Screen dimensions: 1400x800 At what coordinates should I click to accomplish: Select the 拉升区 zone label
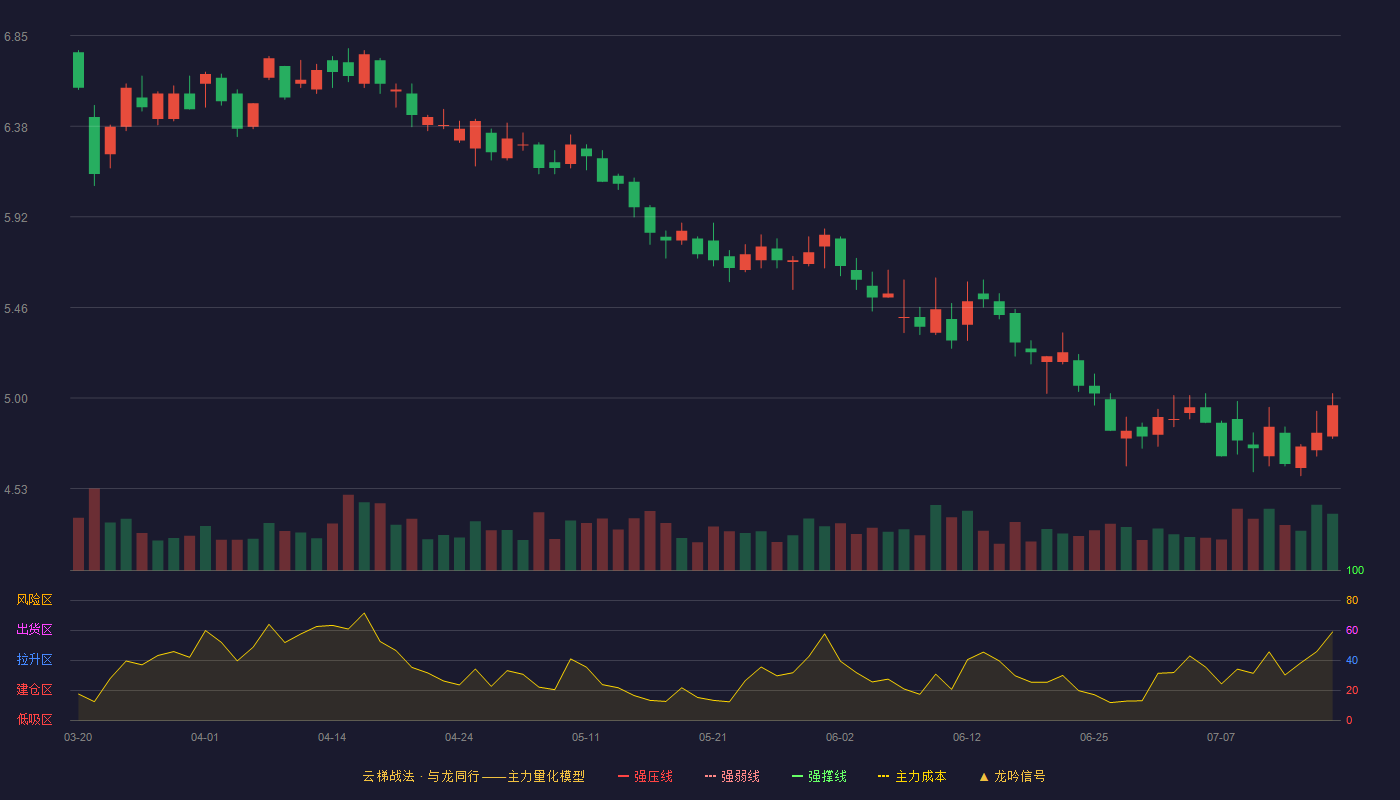[x=35, y=660]
